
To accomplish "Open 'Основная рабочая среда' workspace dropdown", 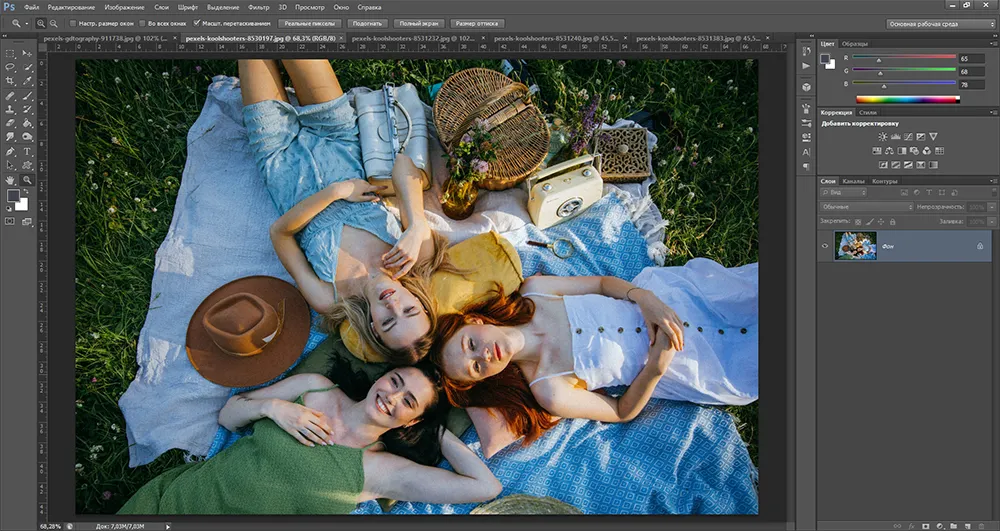I will [940, 24].
